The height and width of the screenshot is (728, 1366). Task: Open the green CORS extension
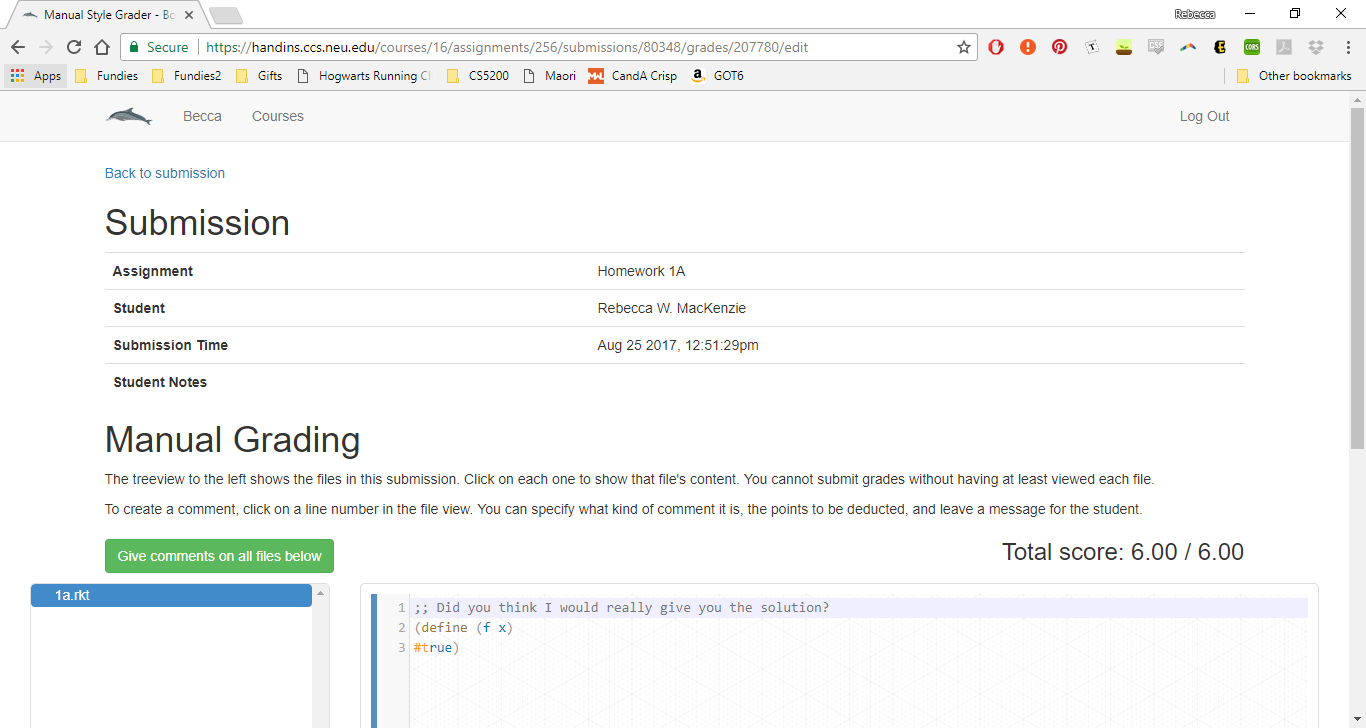(x=1251, y=47)
